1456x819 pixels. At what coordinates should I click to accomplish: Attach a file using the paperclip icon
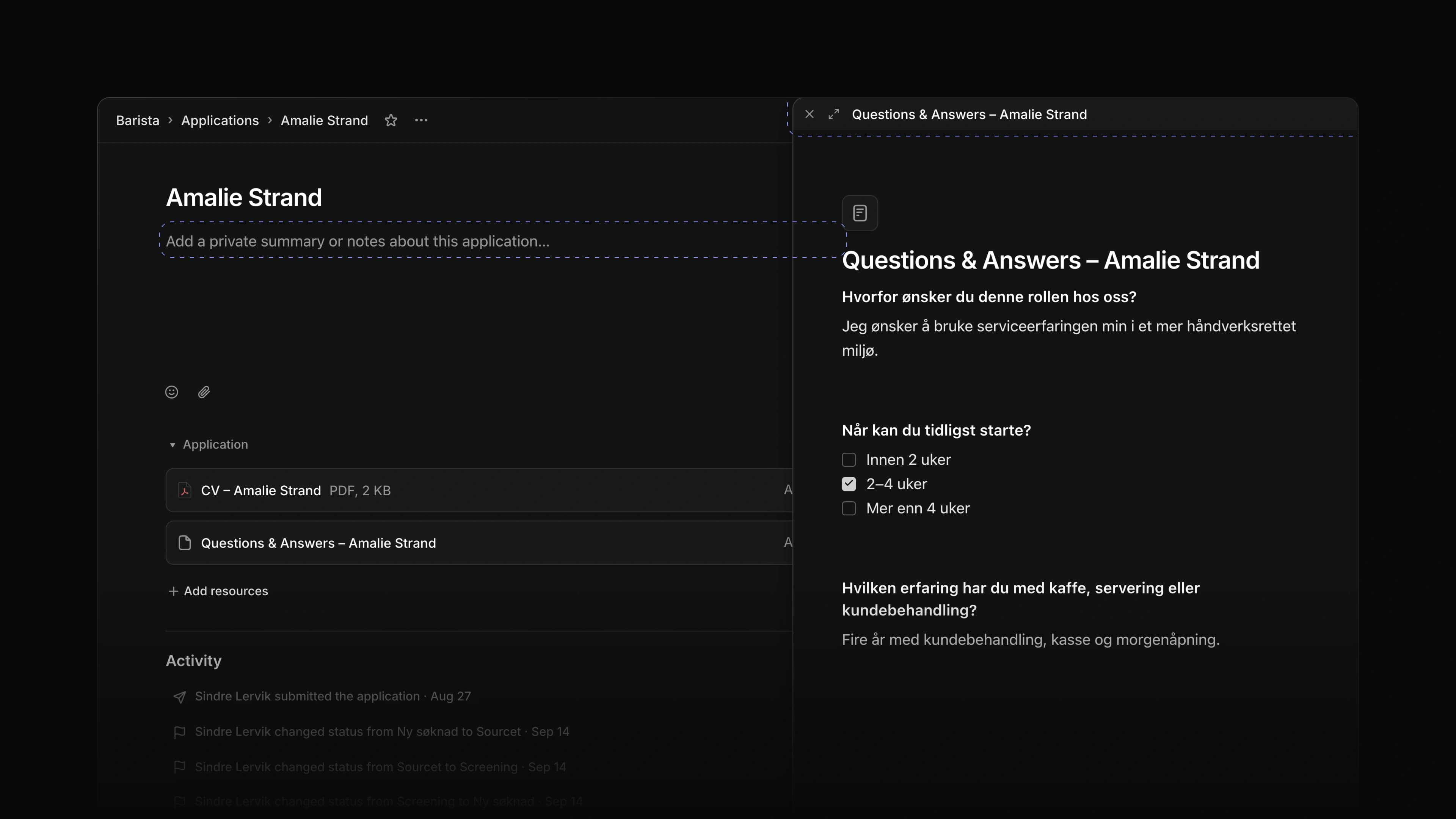204,392
